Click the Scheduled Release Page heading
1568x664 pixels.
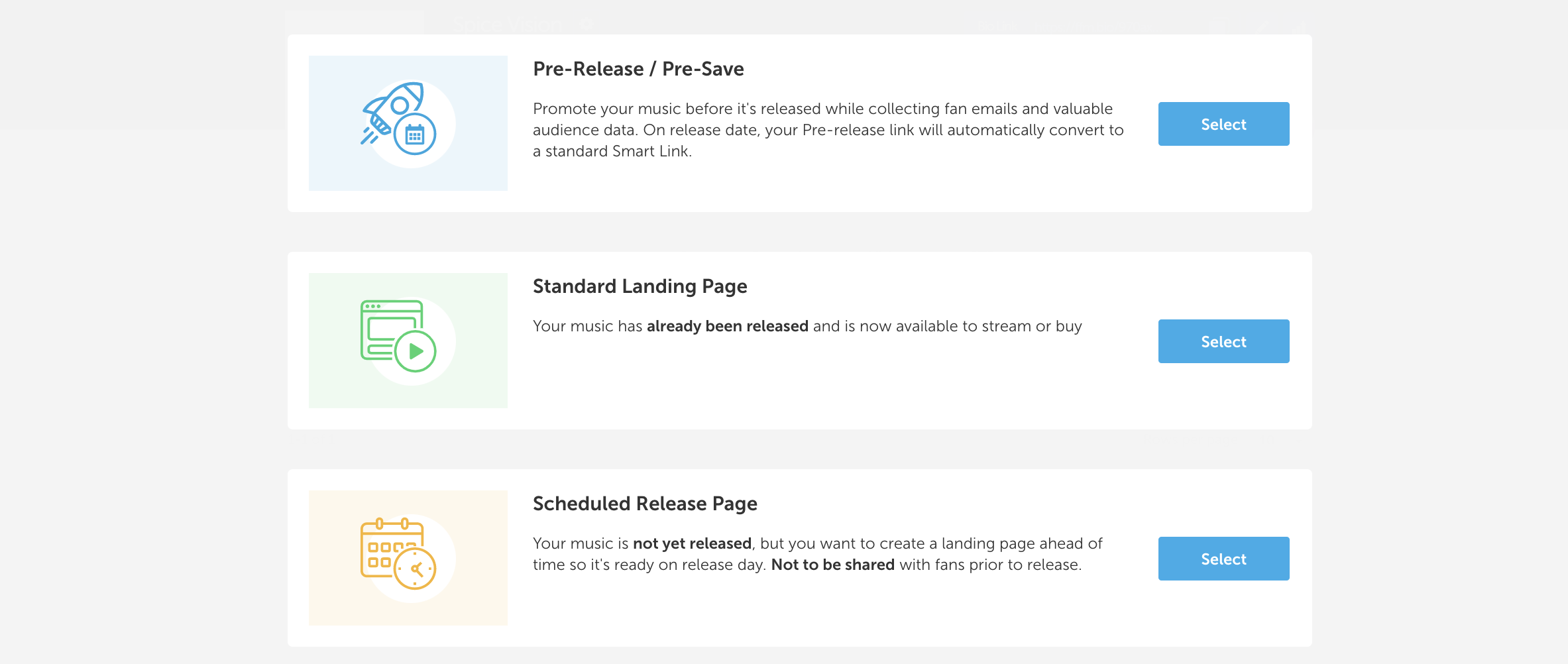[x=645, y=504]
